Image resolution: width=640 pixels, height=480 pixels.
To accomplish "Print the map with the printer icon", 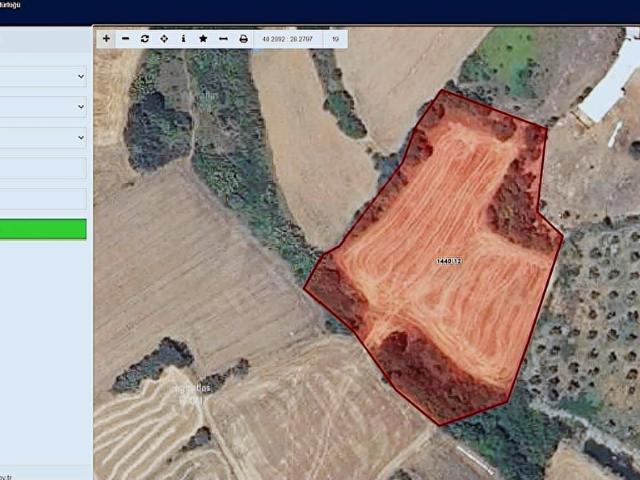I will 243,39.
